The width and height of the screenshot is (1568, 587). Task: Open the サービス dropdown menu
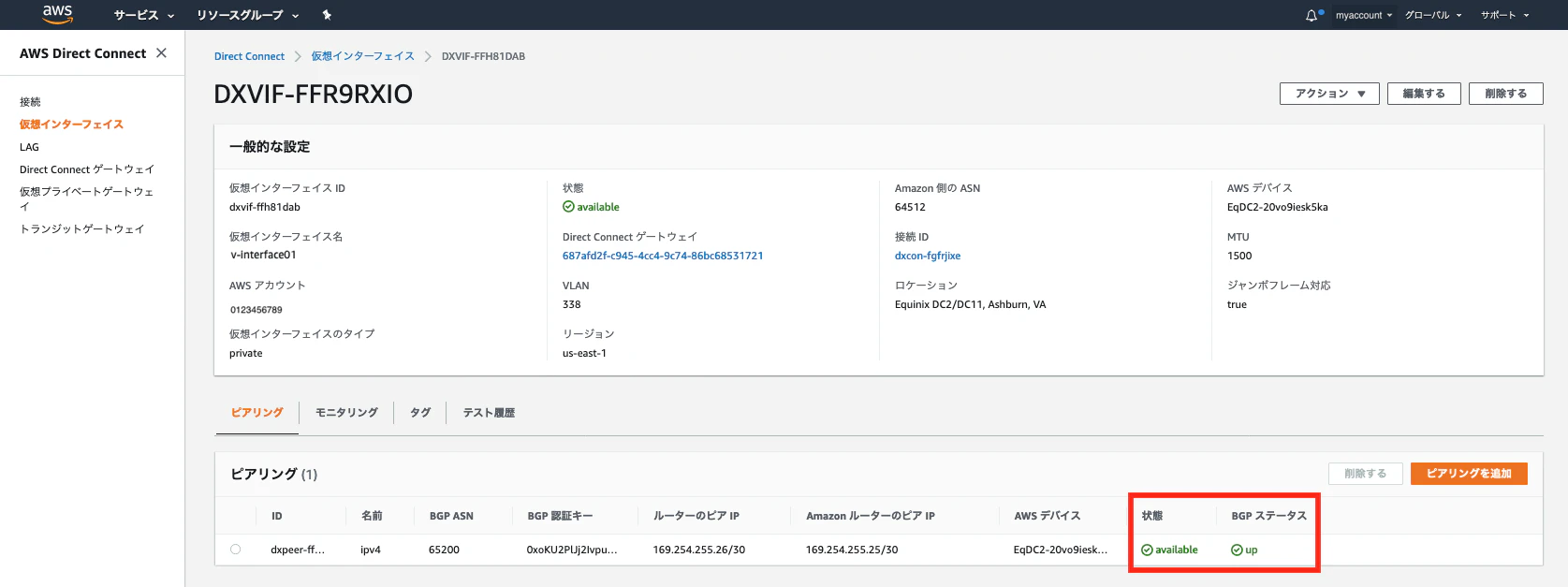coord(144,15)
